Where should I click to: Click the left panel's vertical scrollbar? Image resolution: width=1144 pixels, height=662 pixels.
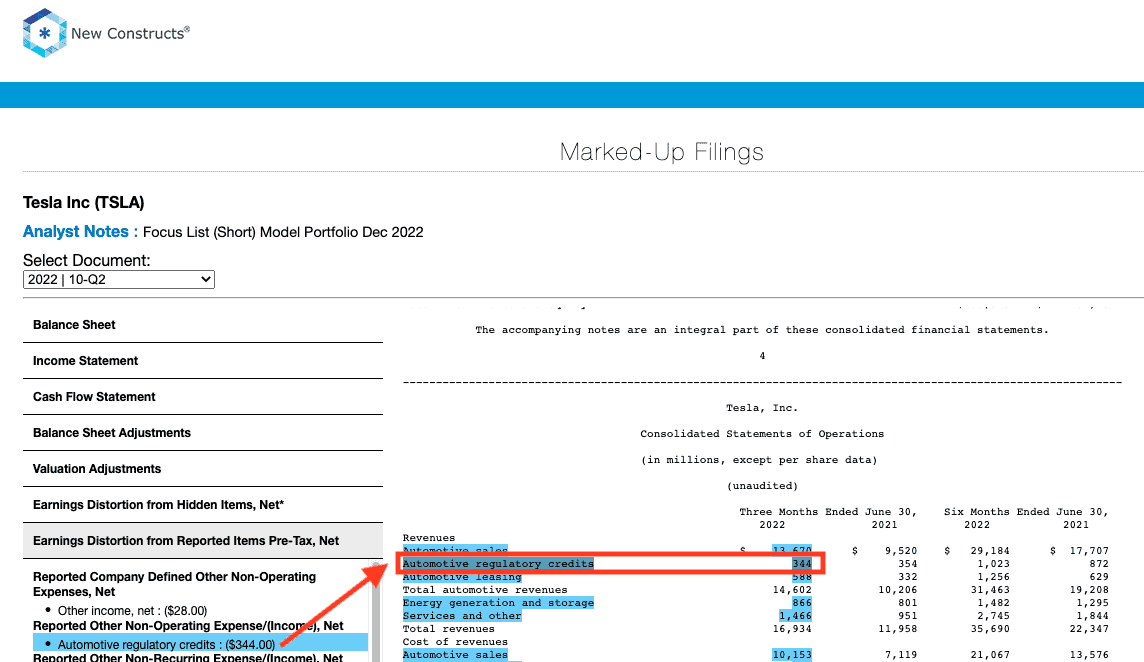(x=376, y=612)
